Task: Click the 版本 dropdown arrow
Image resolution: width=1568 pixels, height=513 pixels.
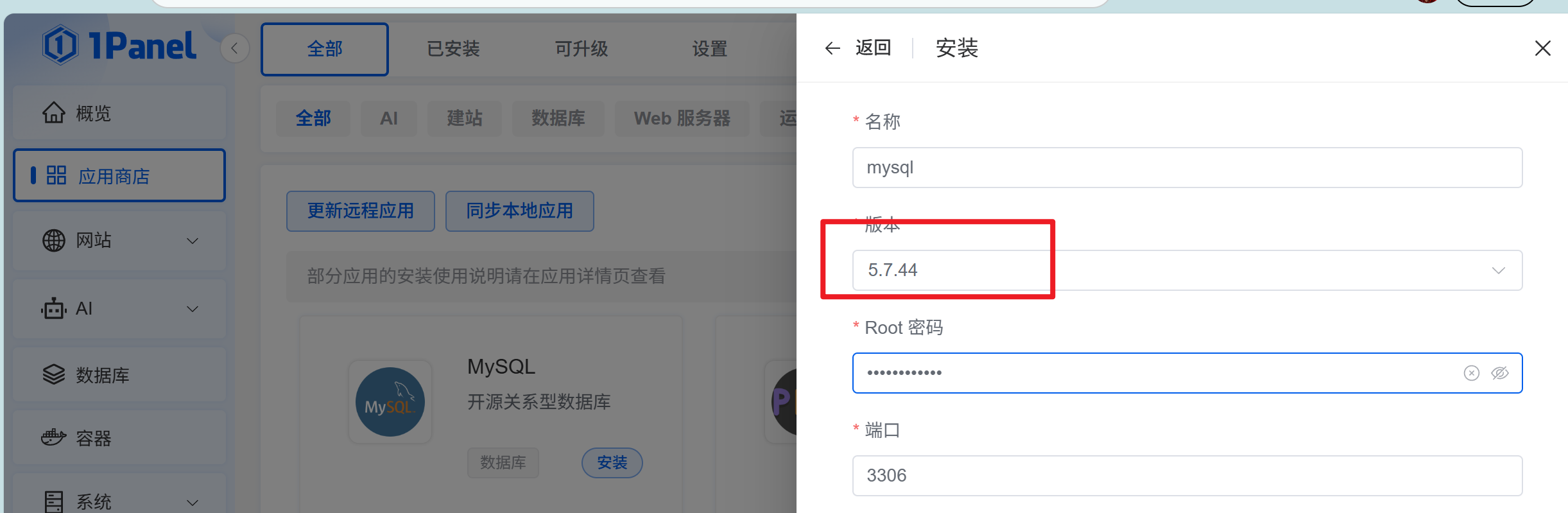Action: pyautogui.click(x=1499, y=270)
